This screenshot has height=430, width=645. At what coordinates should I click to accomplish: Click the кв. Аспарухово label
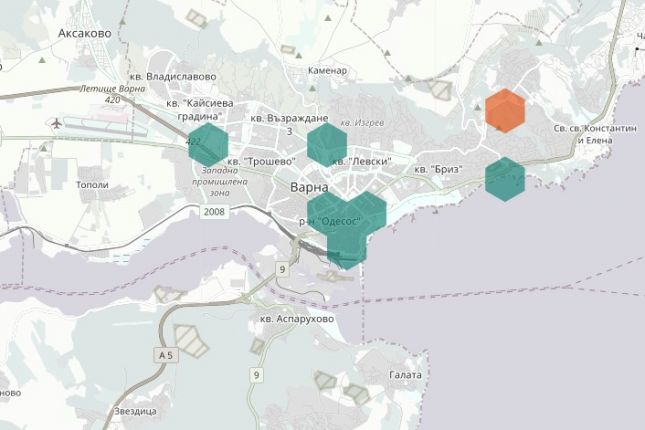pyautogui.click(x=296, y=319)
